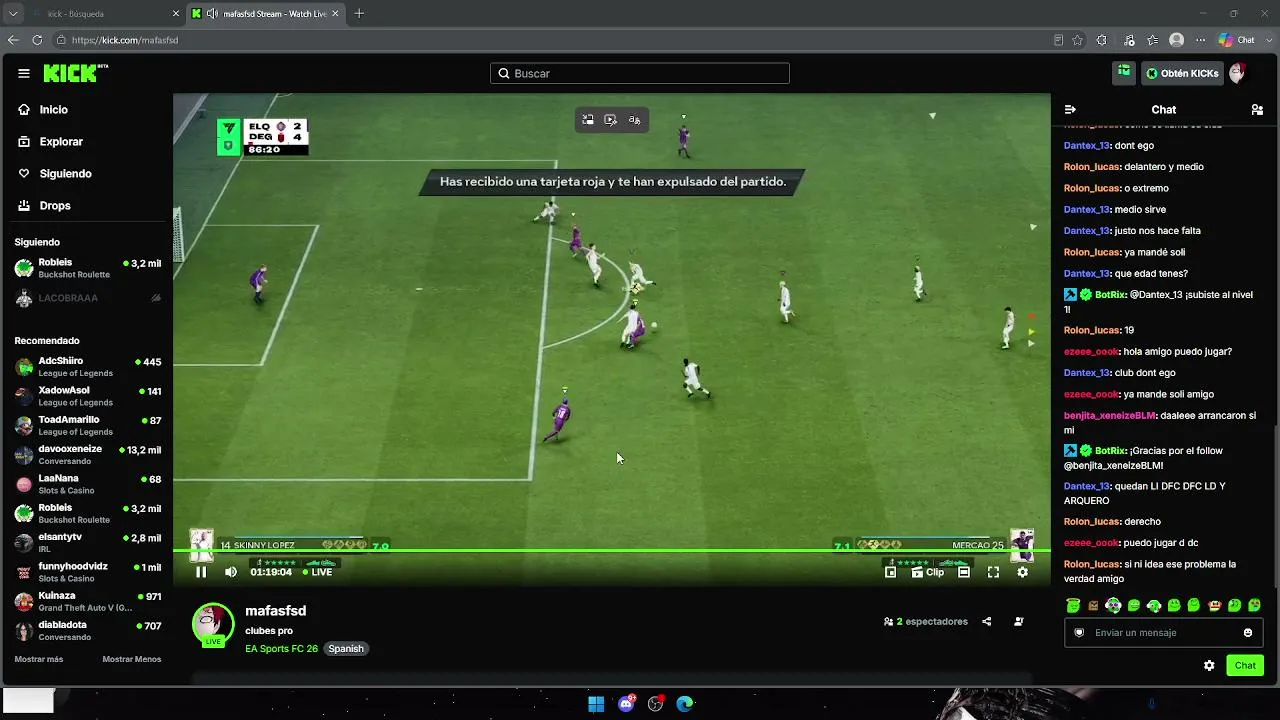1280x720 pixels.
Task: Open recommended channel ToadAmarillo
Action: pyautogui.click(x=87, y=425)
